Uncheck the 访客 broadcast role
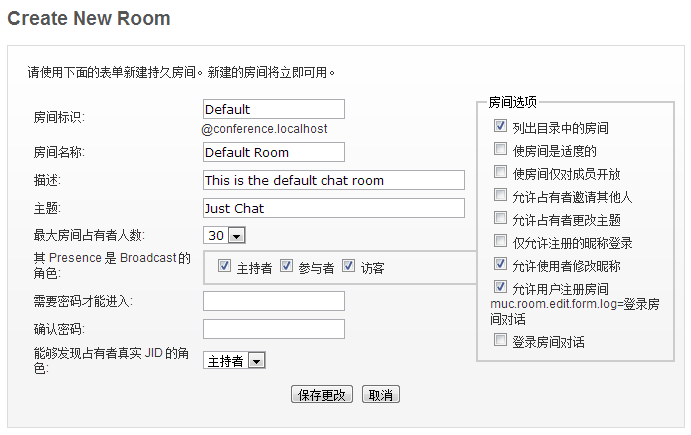This screenshot has width=691, height=435. coord(349,266)
